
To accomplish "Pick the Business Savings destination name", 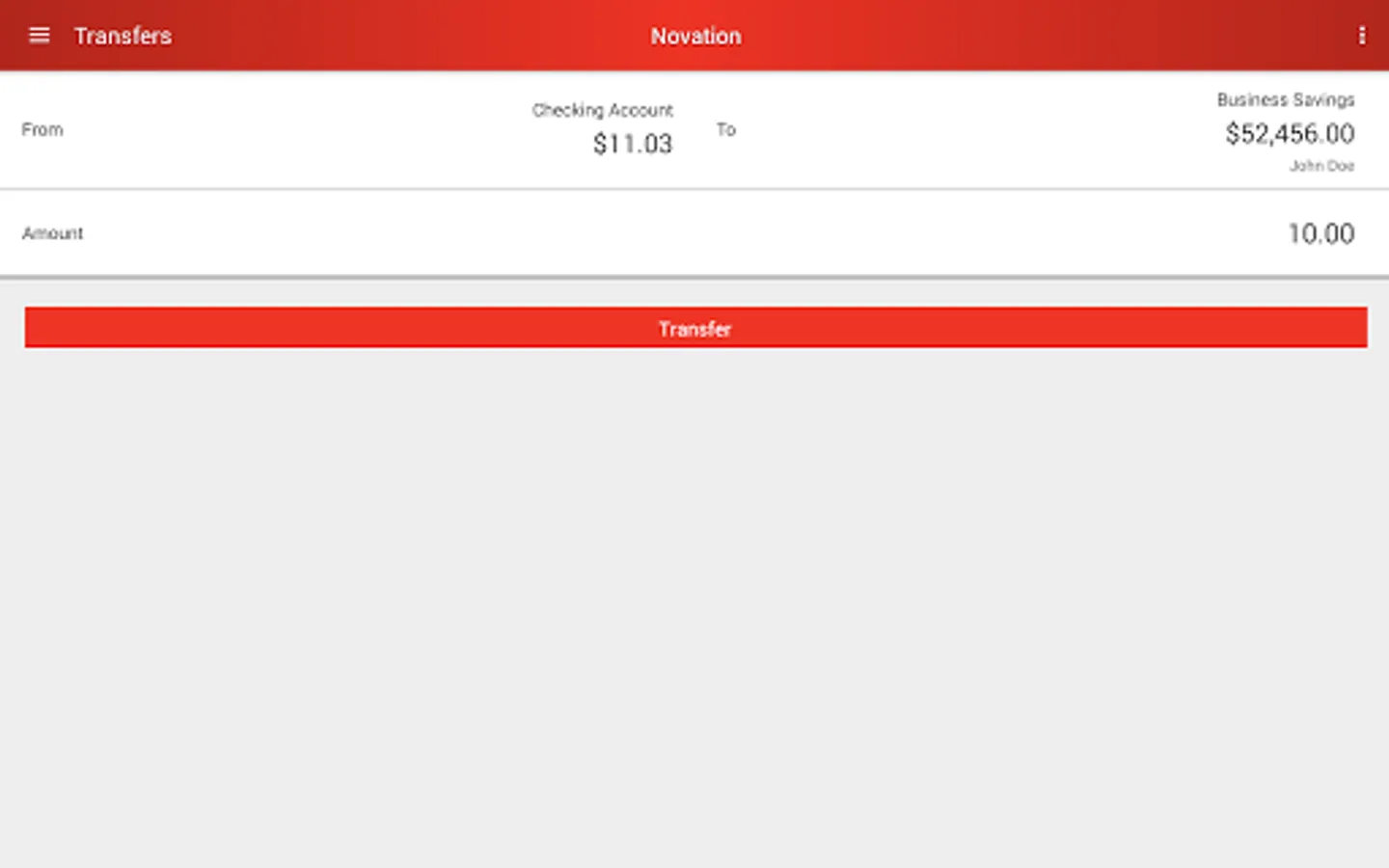I will pyautogui.click(x=1285, y=99).
